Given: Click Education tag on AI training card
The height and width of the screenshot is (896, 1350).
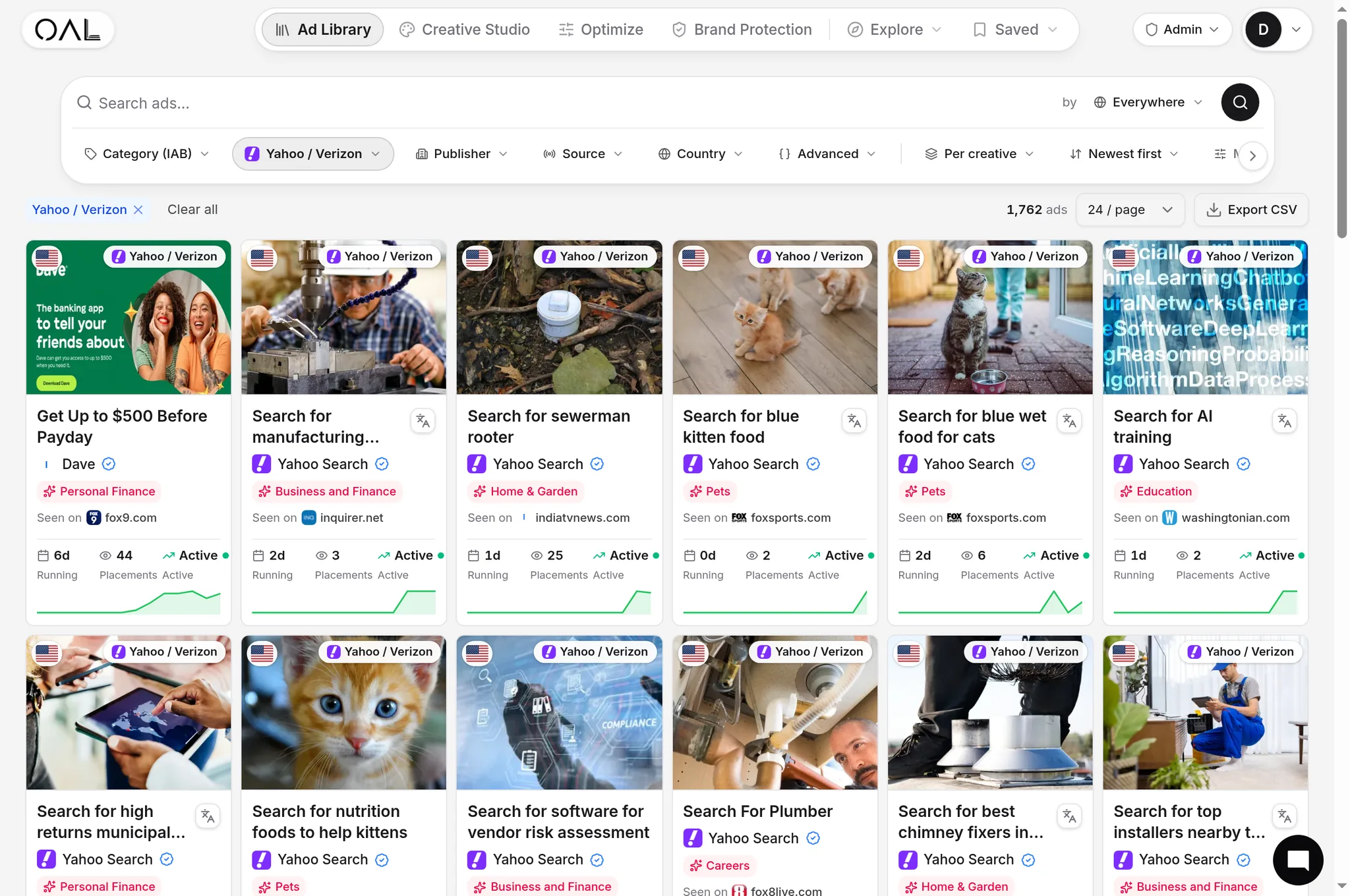Looking at the screenshot, I should [1156, 491].
